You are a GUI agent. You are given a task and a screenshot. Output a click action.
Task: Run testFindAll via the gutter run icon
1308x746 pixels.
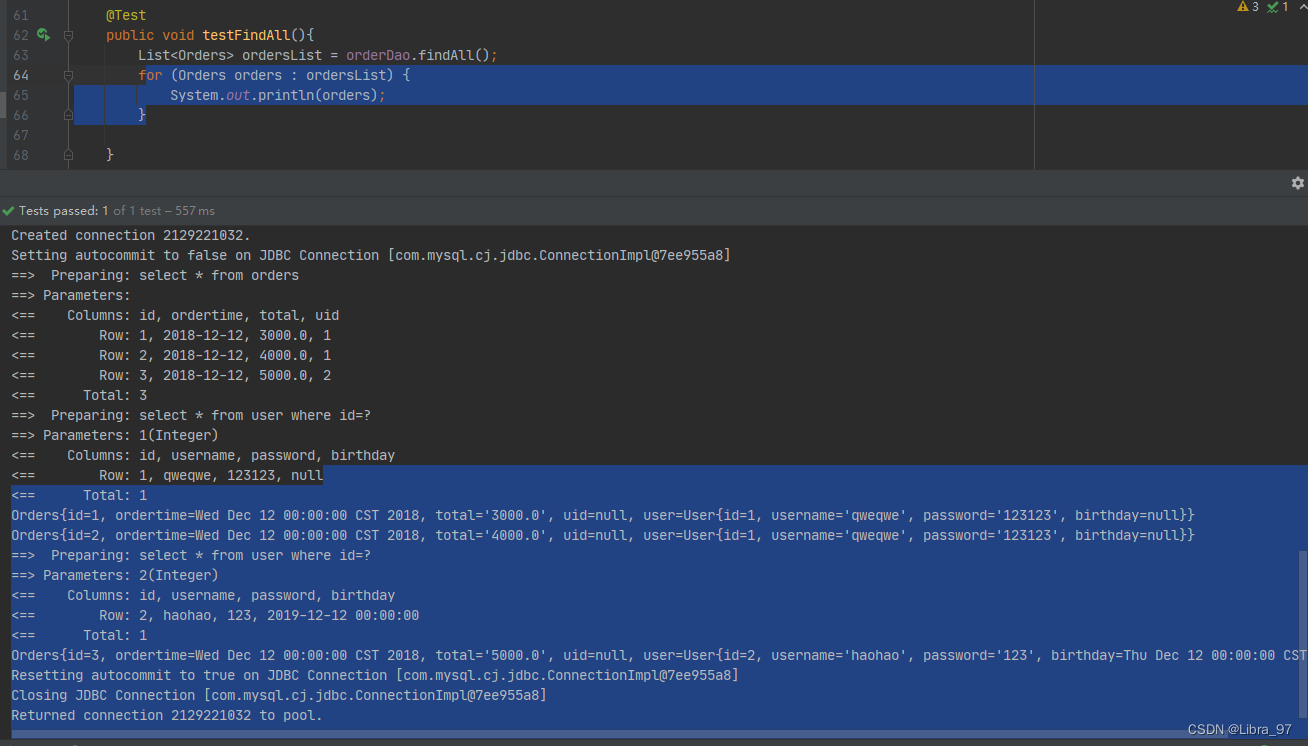[43, 35]
